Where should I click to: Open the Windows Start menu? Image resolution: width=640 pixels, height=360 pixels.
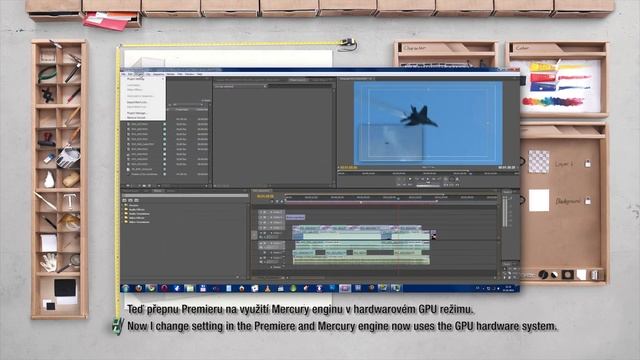pyautogui.click(x=126, y=288)
